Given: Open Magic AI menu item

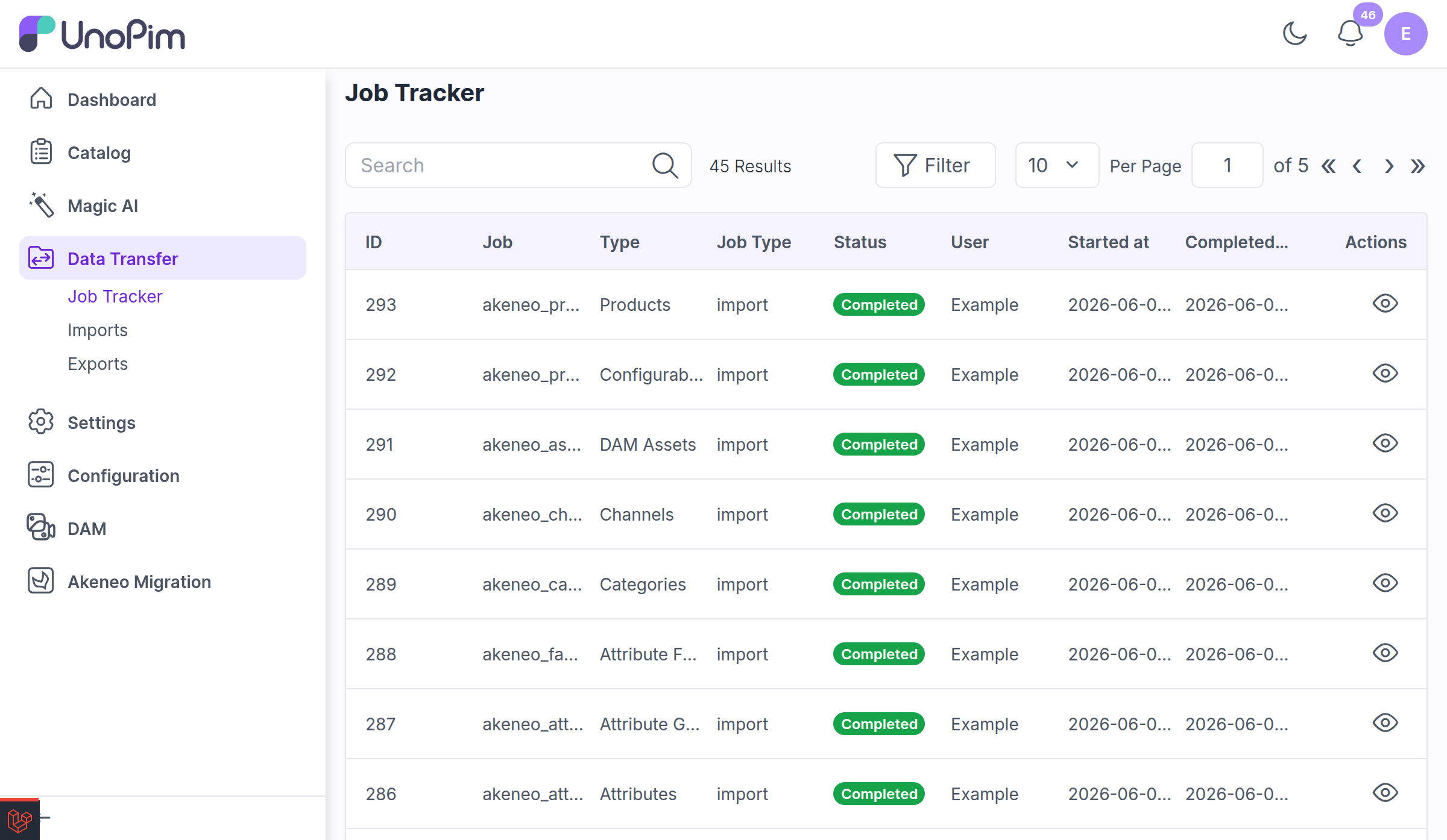Looking at the screenshot, I should (163, 205).
